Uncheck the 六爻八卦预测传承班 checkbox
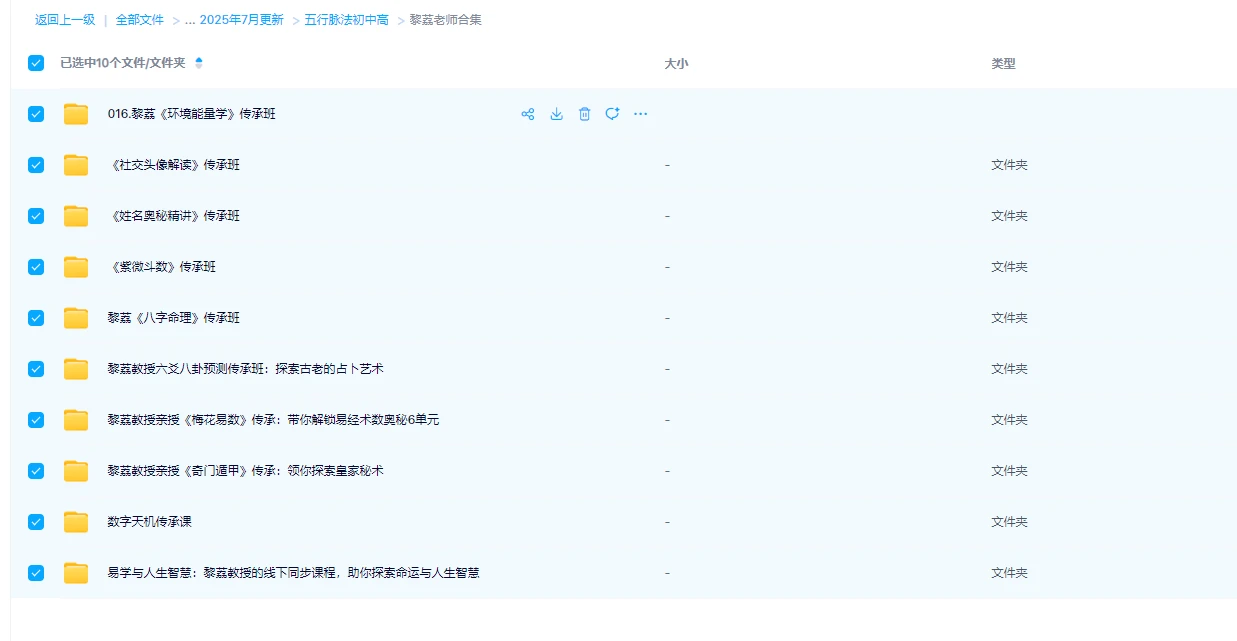This screenshot has height=641, width=1237. click(36, 369)
